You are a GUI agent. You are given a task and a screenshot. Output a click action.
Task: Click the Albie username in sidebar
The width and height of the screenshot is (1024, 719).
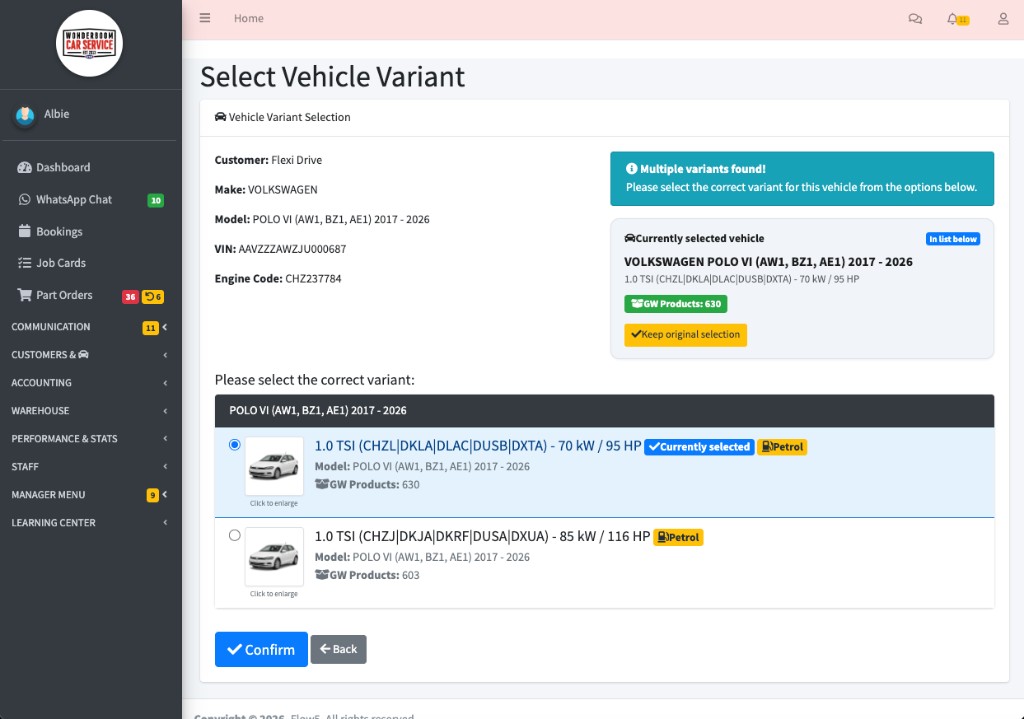point(57,114)
